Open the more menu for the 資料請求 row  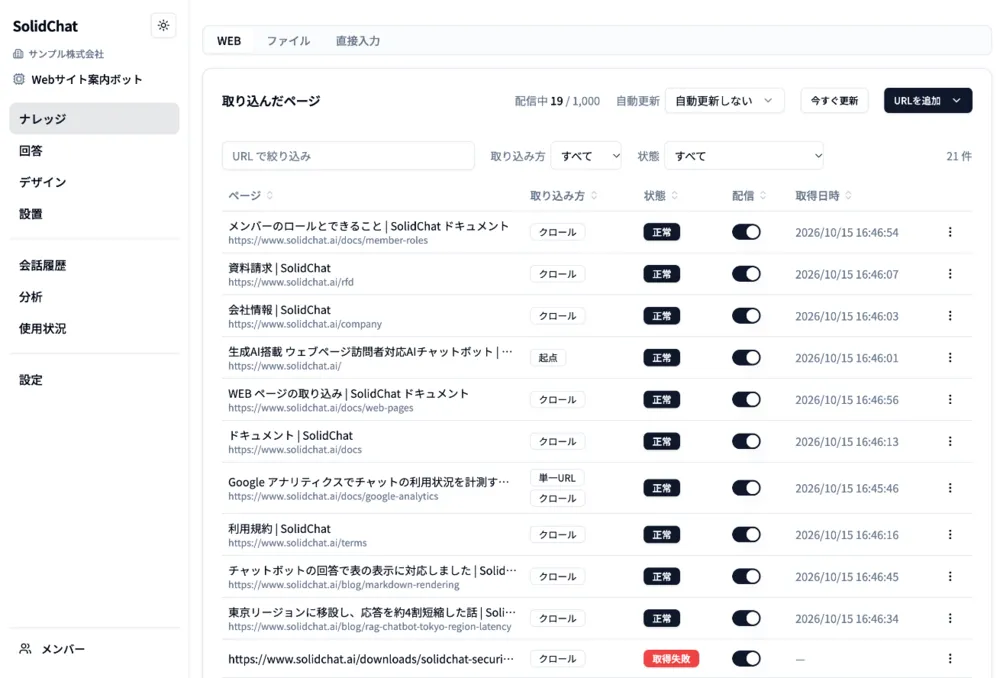[x=950, y=274]
